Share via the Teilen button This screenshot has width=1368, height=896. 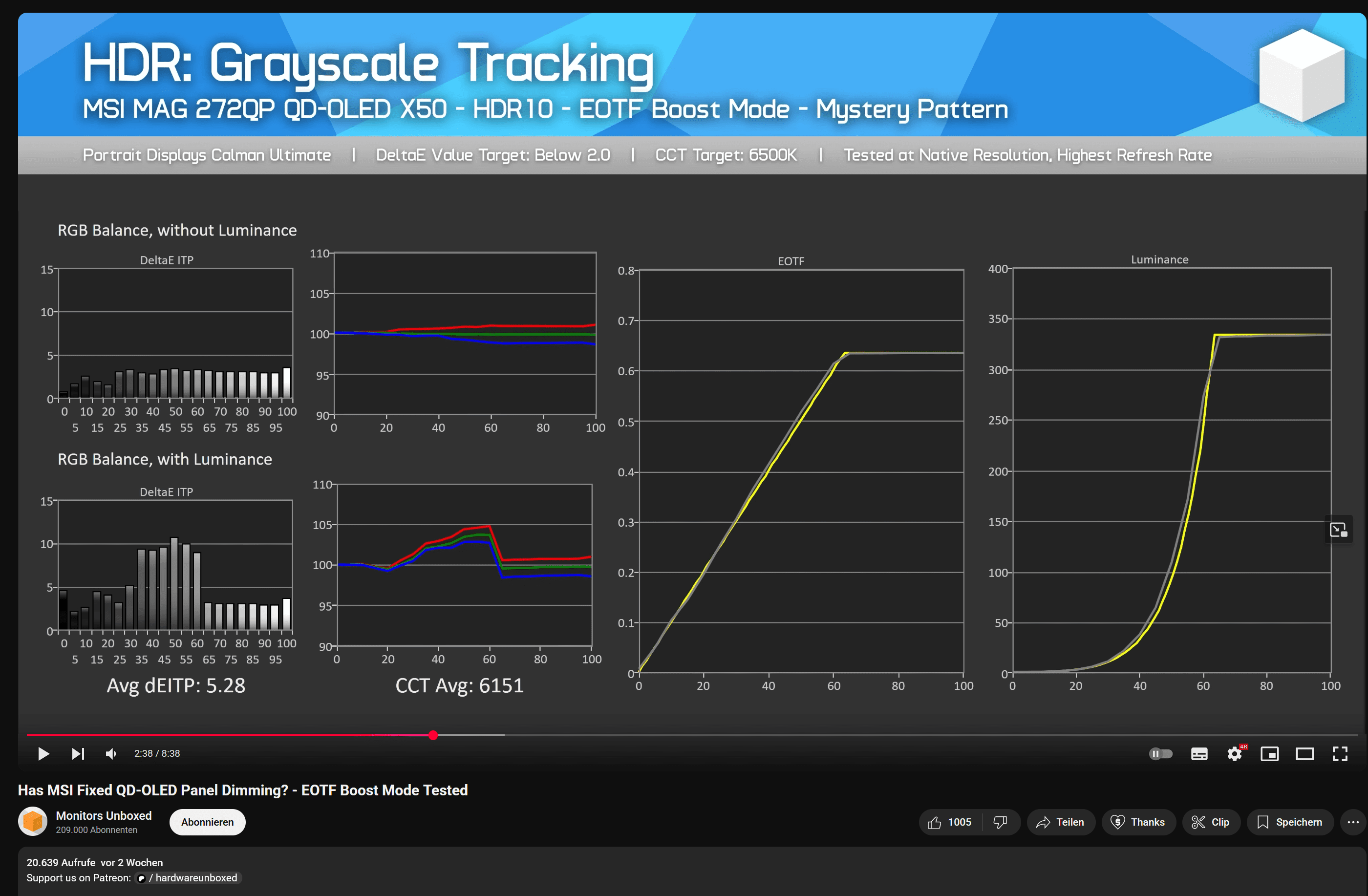[1061, 822]
